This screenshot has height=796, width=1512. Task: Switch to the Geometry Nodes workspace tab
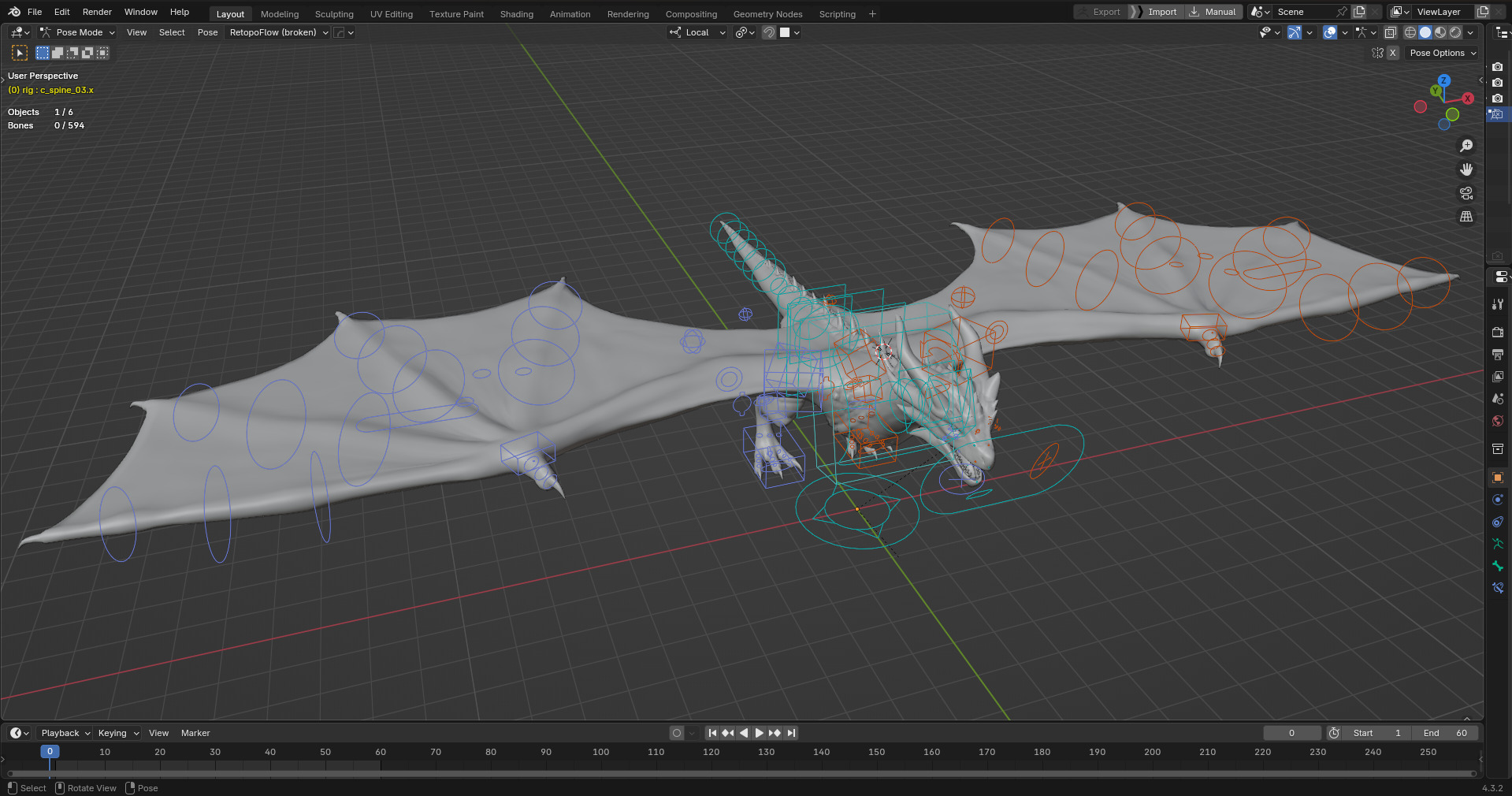click(x=767, y=14)
